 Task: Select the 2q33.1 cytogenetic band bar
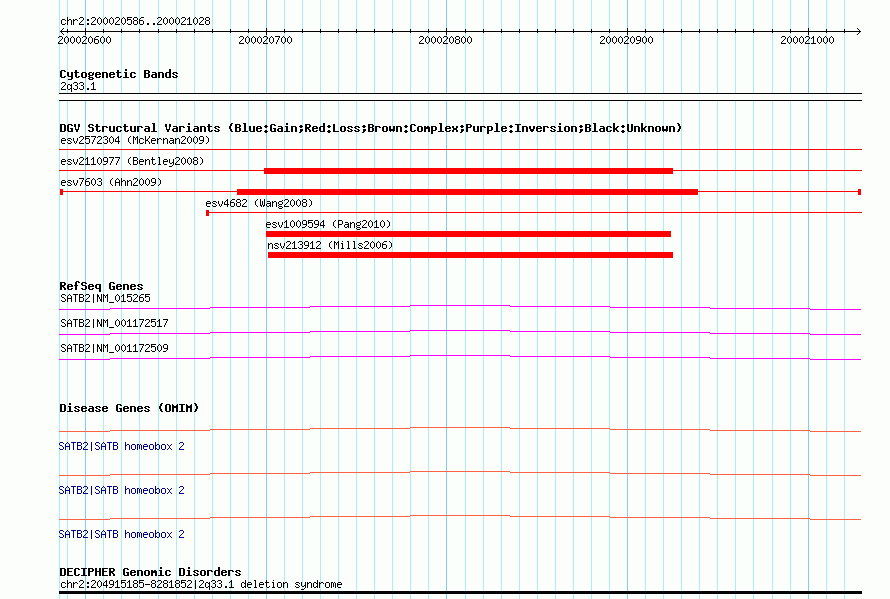coord(460,97)
